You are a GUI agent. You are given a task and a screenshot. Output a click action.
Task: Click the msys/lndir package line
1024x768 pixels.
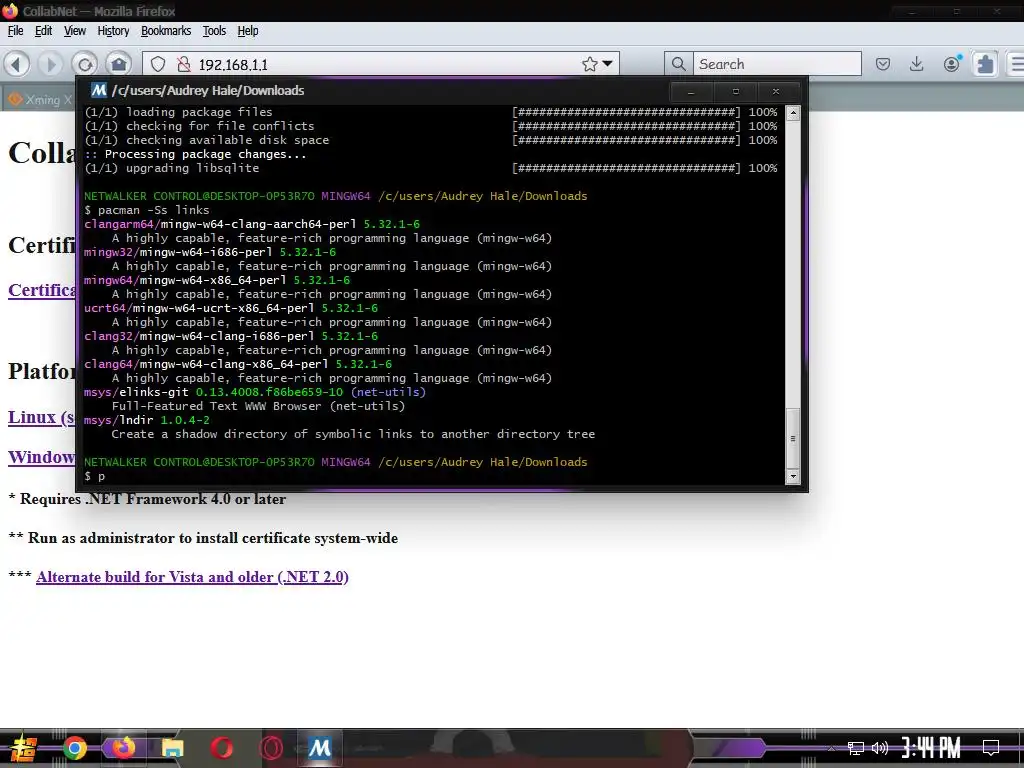(x=147, y=420)
